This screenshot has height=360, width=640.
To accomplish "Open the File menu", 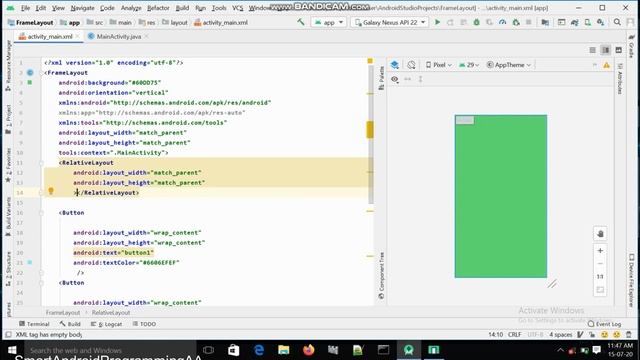I will [x=25, y=8].
